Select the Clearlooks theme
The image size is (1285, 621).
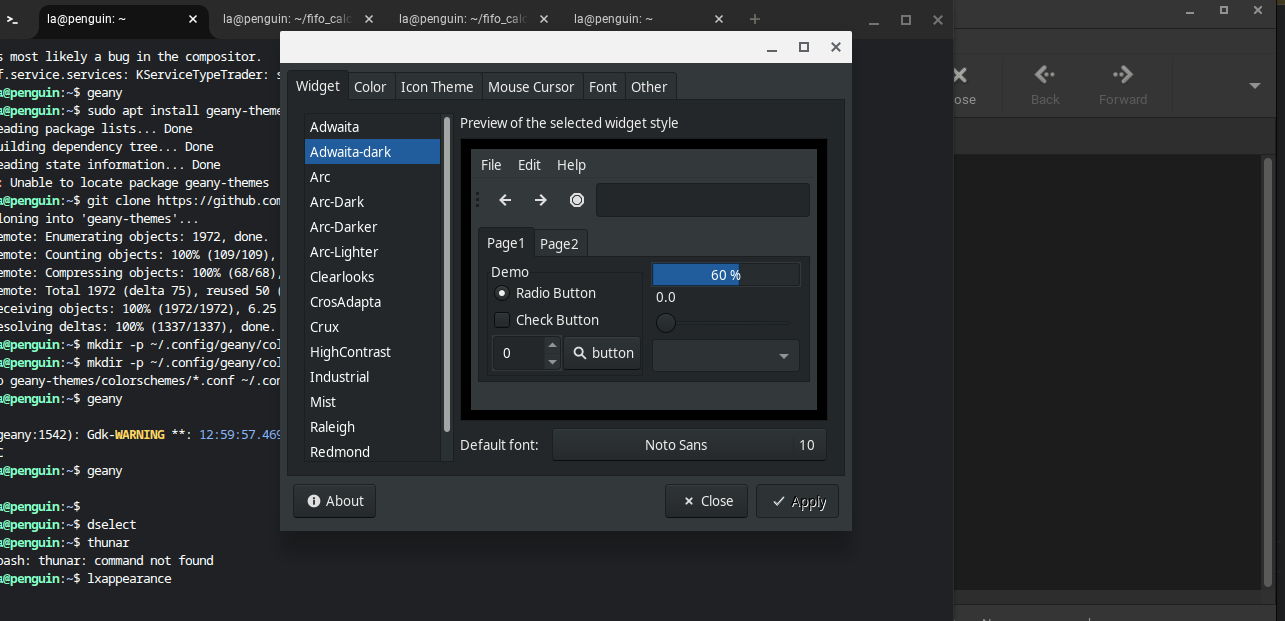tap(372, 277)
